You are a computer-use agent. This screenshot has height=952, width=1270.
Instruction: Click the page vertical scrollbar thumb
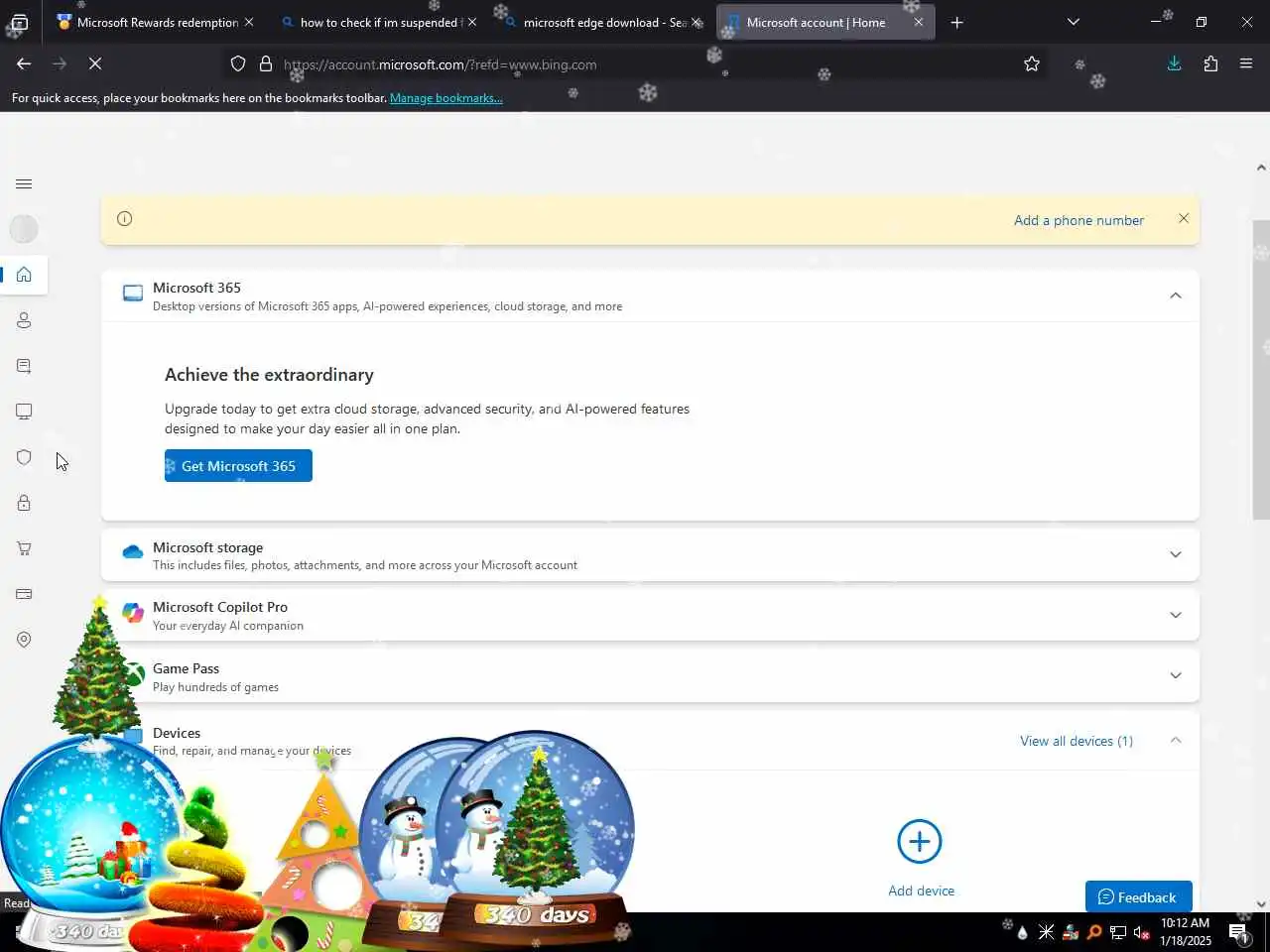point(1261,369)
